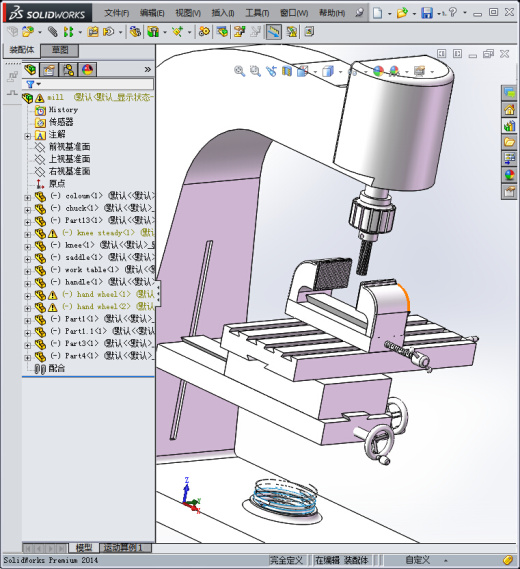Viewport: 520px width, 569px height.
Task: Click the Insert Components icon in the assembly toolbar
Action: pyautogui.click(x=28, y=32)
